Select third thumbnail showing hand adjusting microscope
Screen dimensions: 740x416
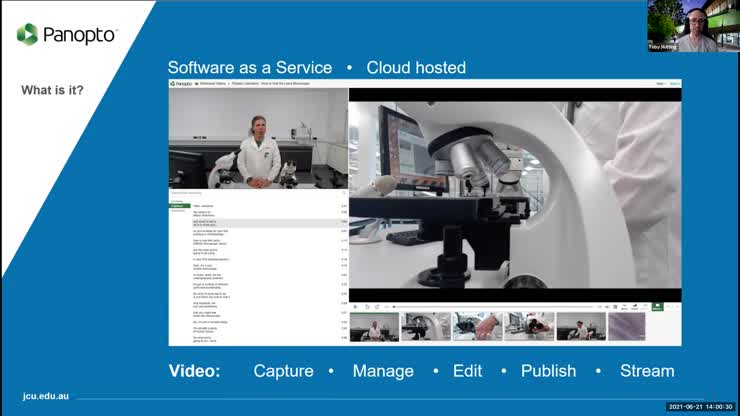click(478, 326)
